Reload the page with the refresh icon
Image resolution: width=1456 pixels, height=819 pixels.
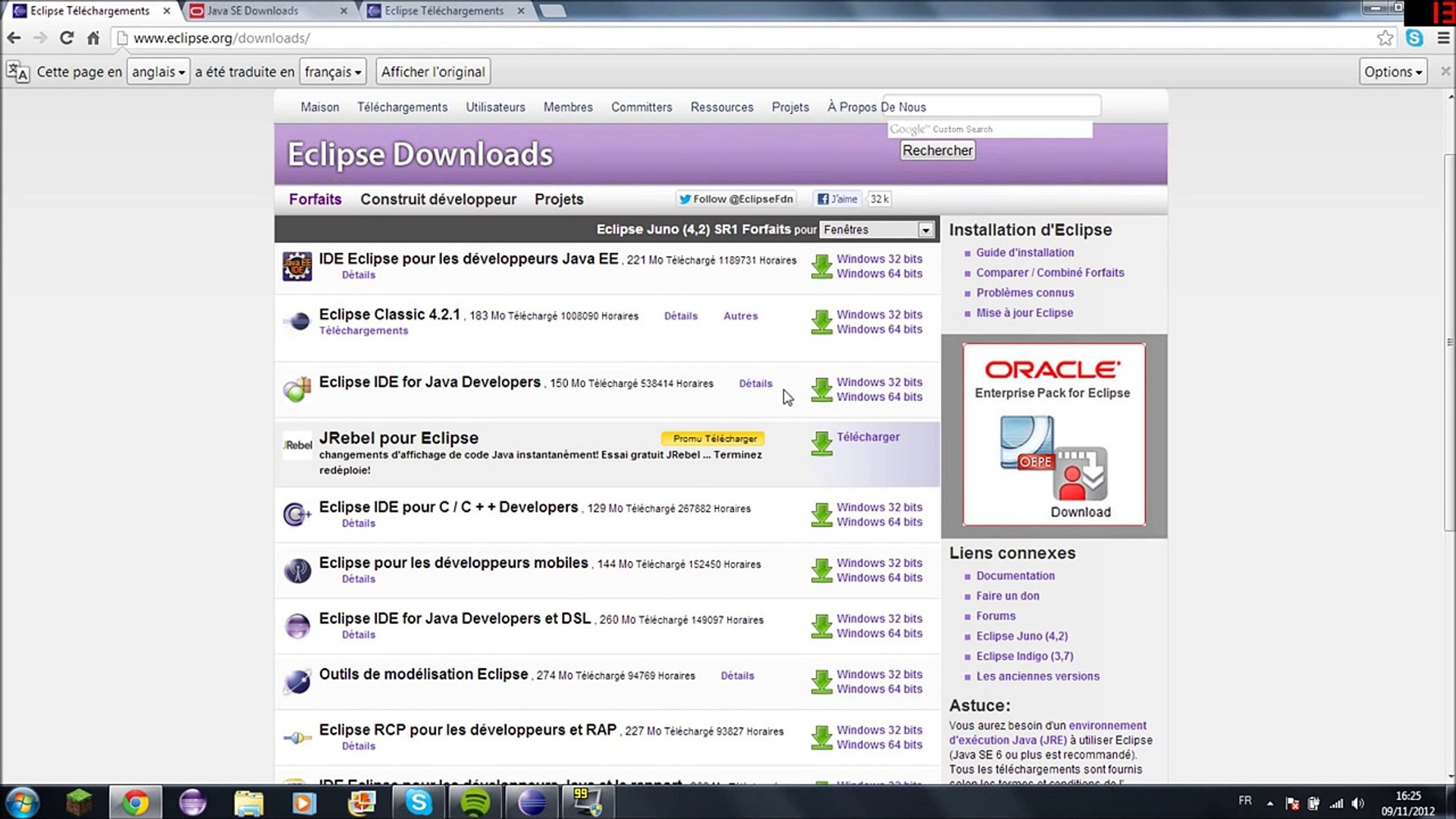pyautogui.click(x=67, y=38)
